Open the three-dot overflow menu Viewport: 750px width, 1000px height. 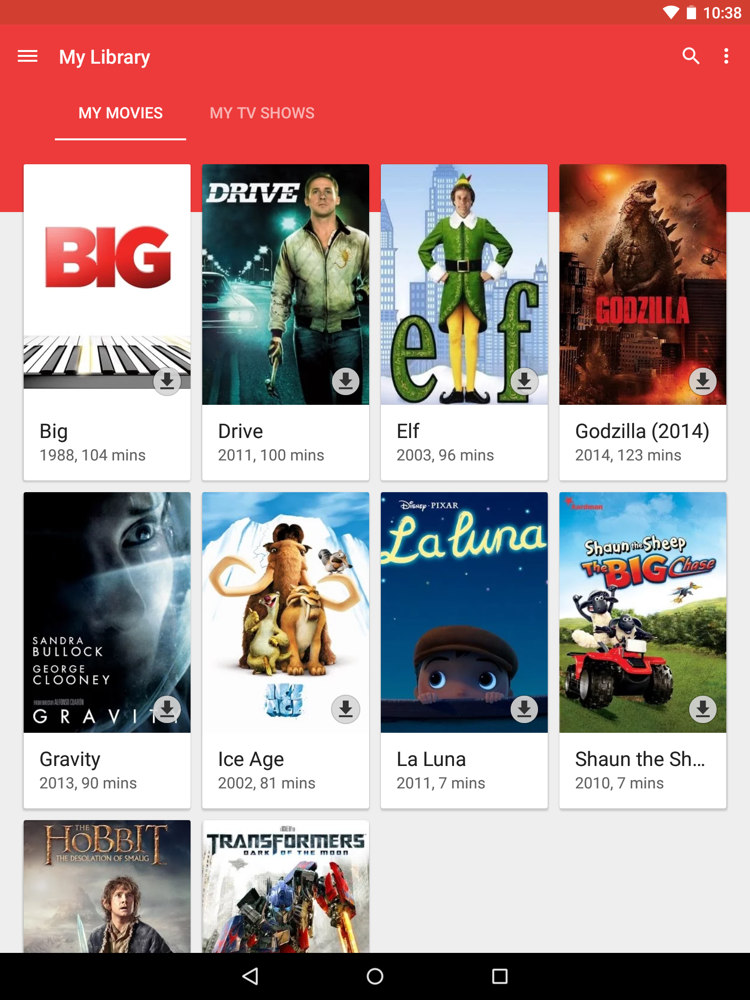pyautogui.click(x=726, y=56)
